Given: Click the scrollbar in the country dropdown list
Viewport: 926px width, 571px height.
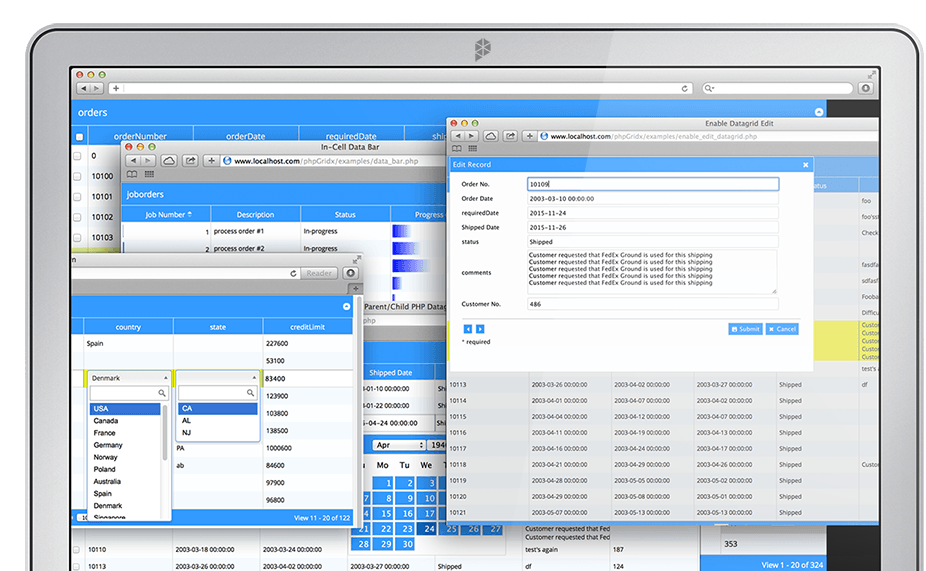Looking at the screenshot, I should [x=165, y=433].
